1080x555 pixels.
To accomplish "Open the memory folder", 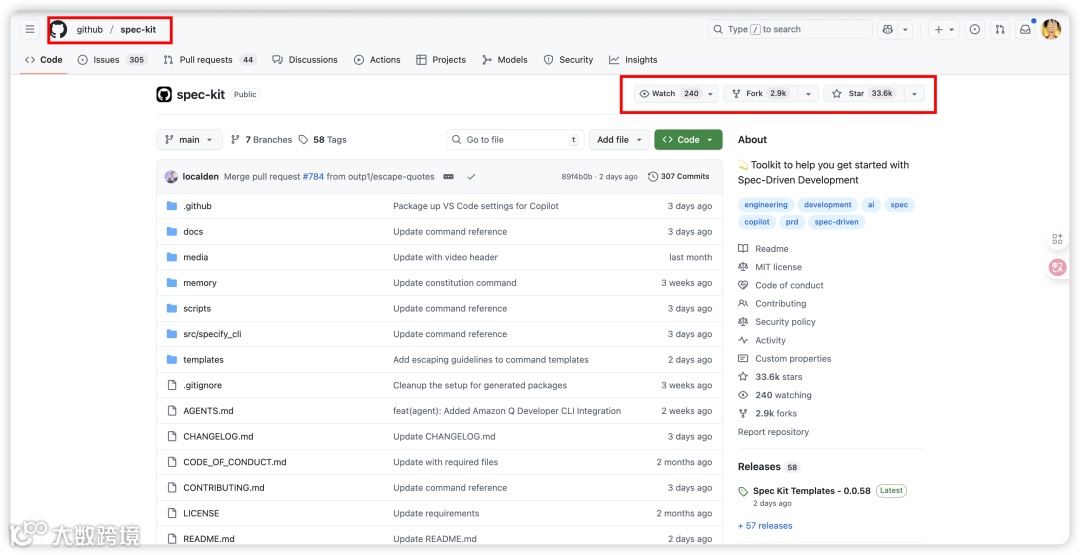I will point(200,283).
